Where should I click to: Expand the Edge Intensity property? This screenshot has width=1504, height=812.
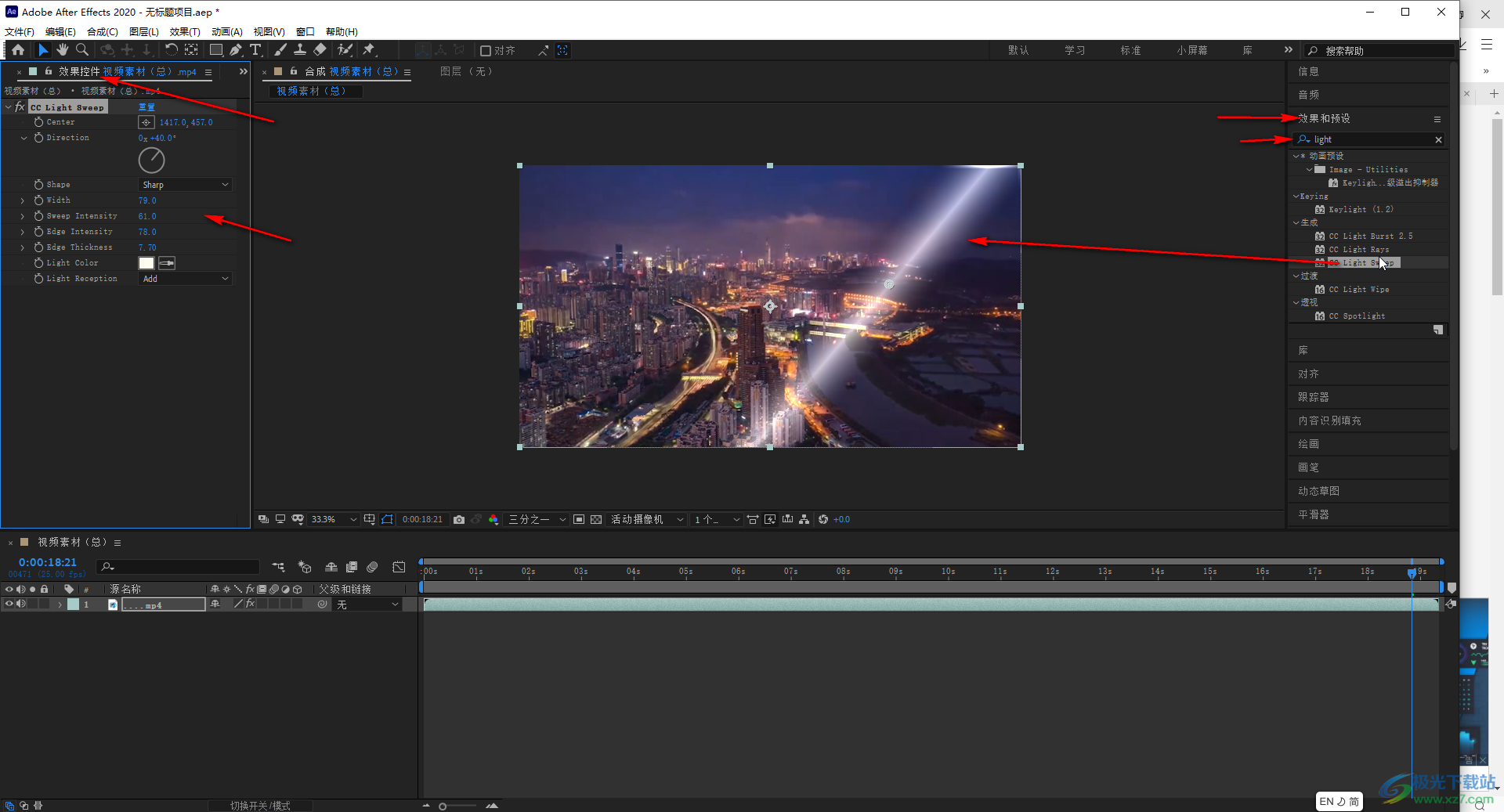(23, 232)
